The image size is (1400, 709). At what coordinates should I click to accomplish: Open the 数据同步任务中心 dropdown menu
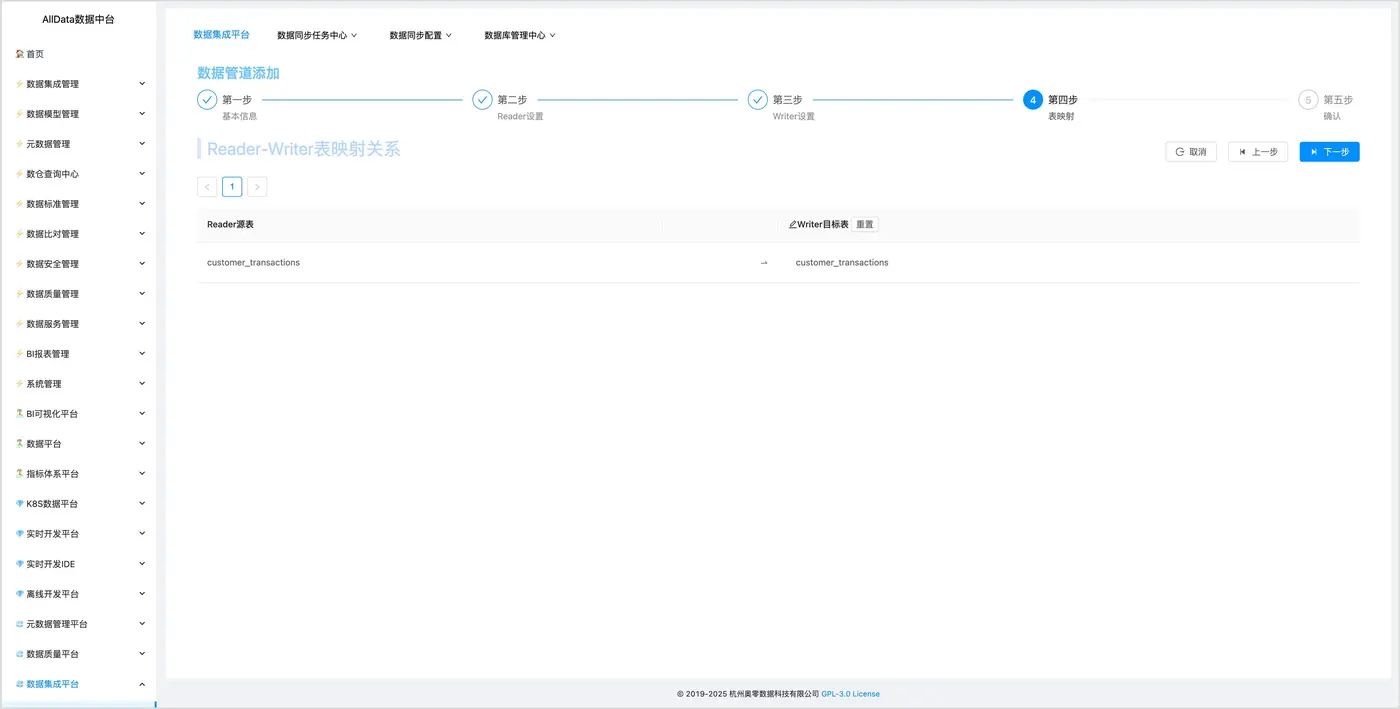(x=317, y=35)
